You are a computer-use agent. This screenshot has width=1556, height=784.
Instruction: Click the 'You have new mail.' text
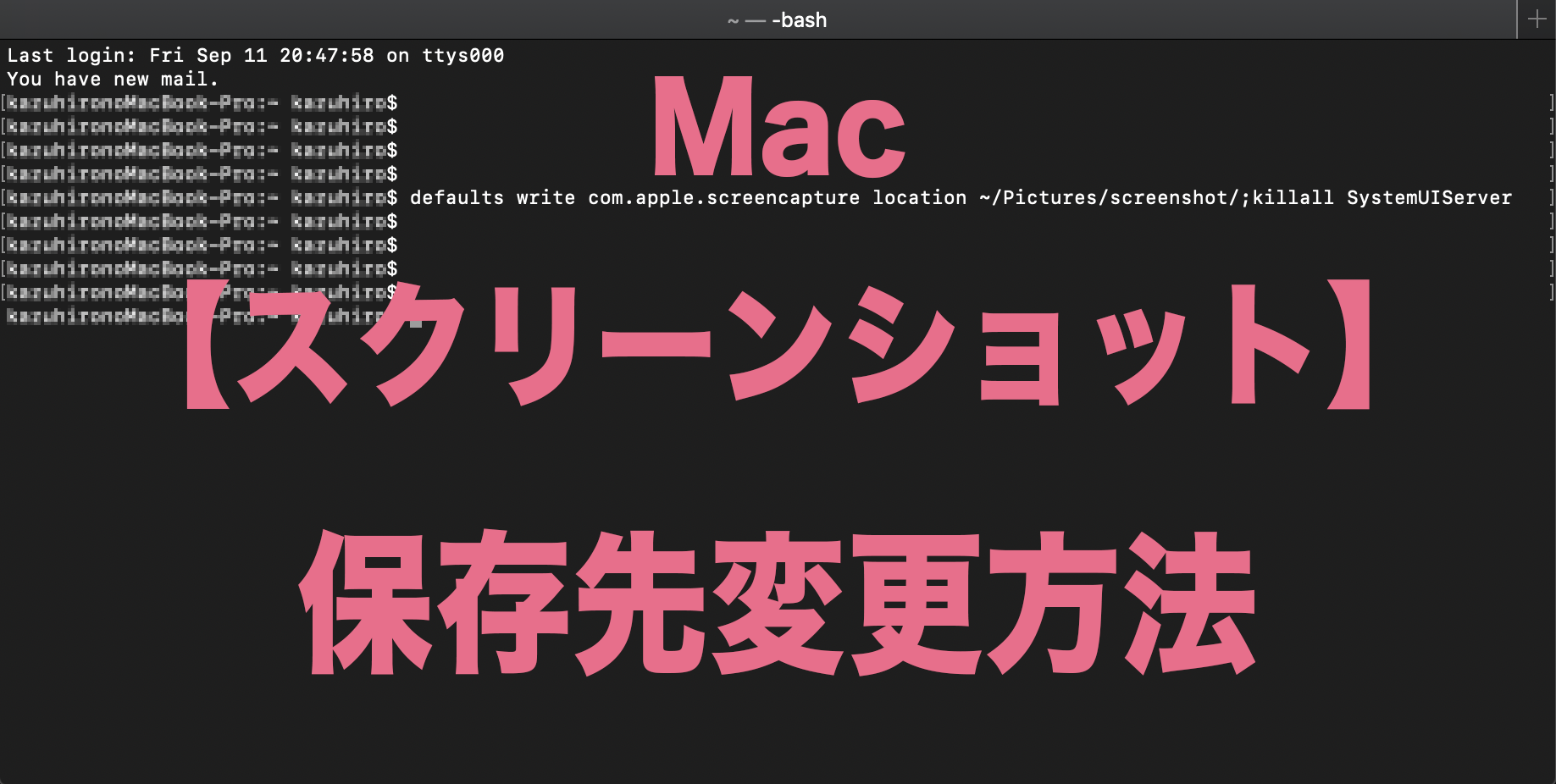[113, 79]
